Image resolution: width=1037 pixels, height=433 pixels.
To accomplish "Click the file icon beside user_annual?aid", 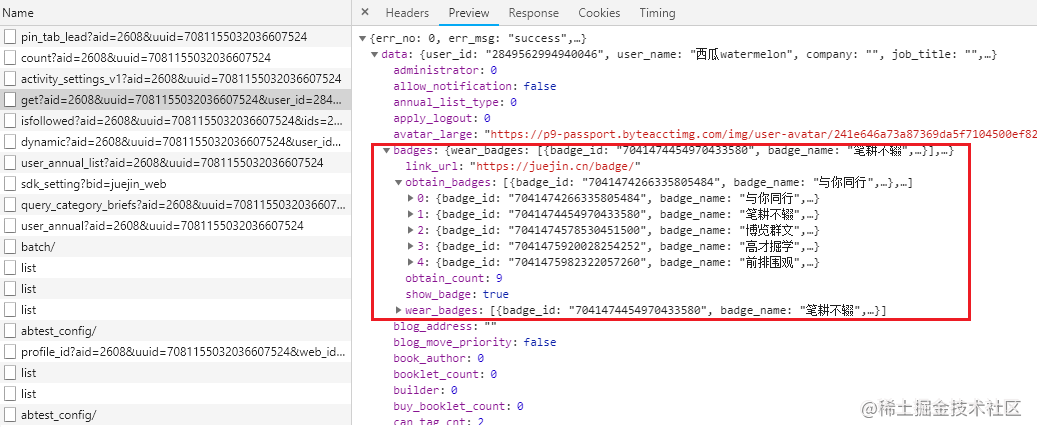I will [x=9, y=225].
